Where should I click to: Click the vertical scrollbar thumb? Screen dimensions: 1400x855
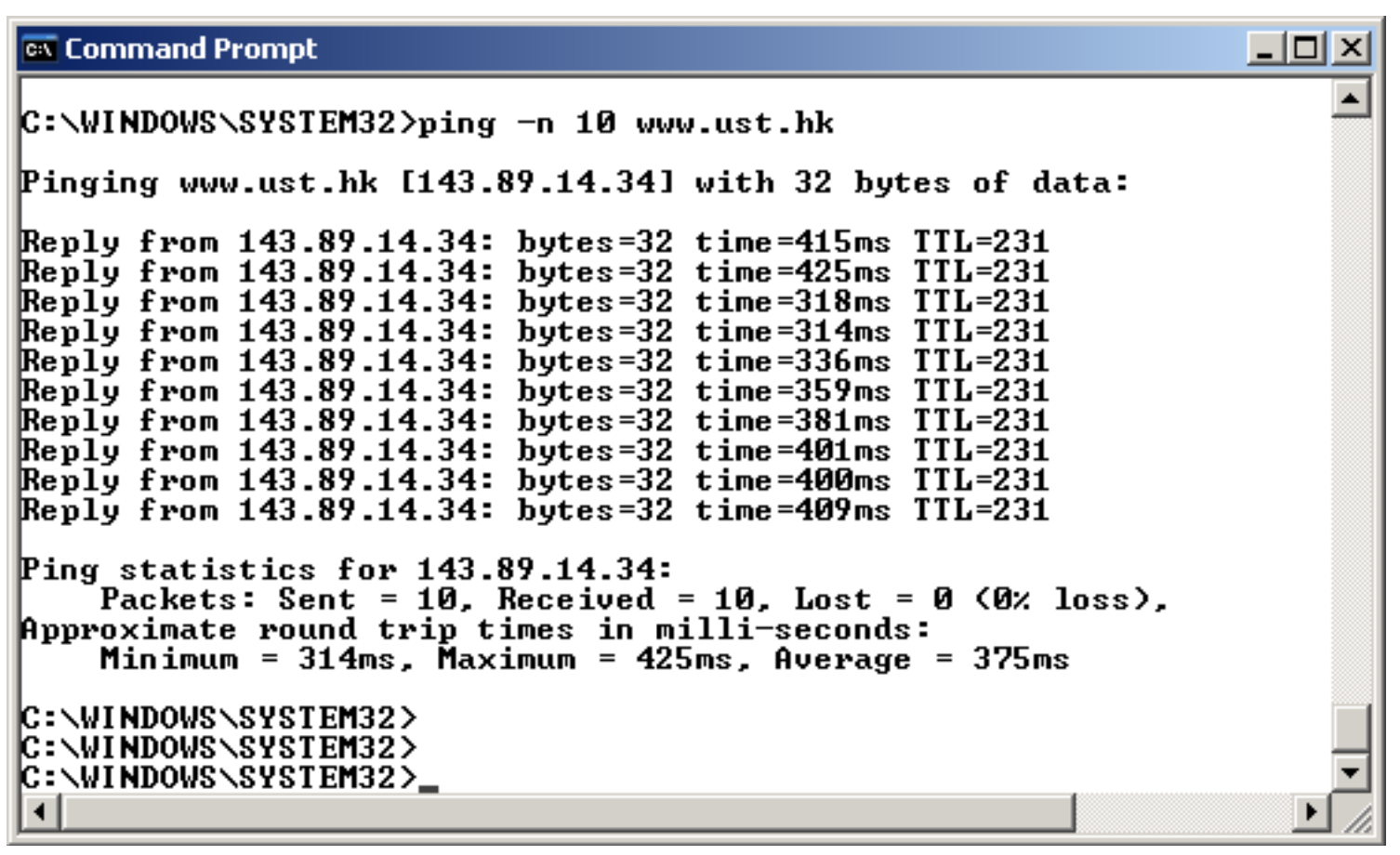[1351, 728]
